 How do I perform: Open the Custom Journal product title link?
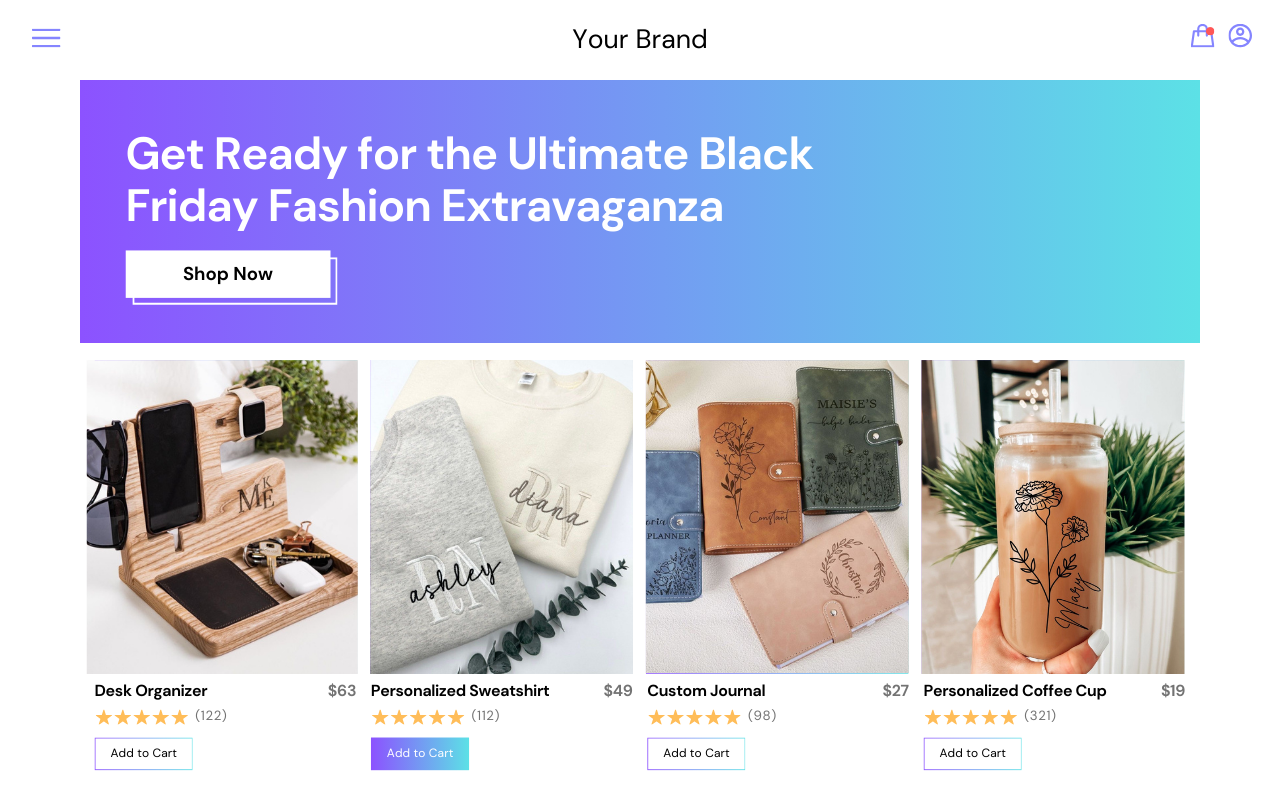pos(706,691)
